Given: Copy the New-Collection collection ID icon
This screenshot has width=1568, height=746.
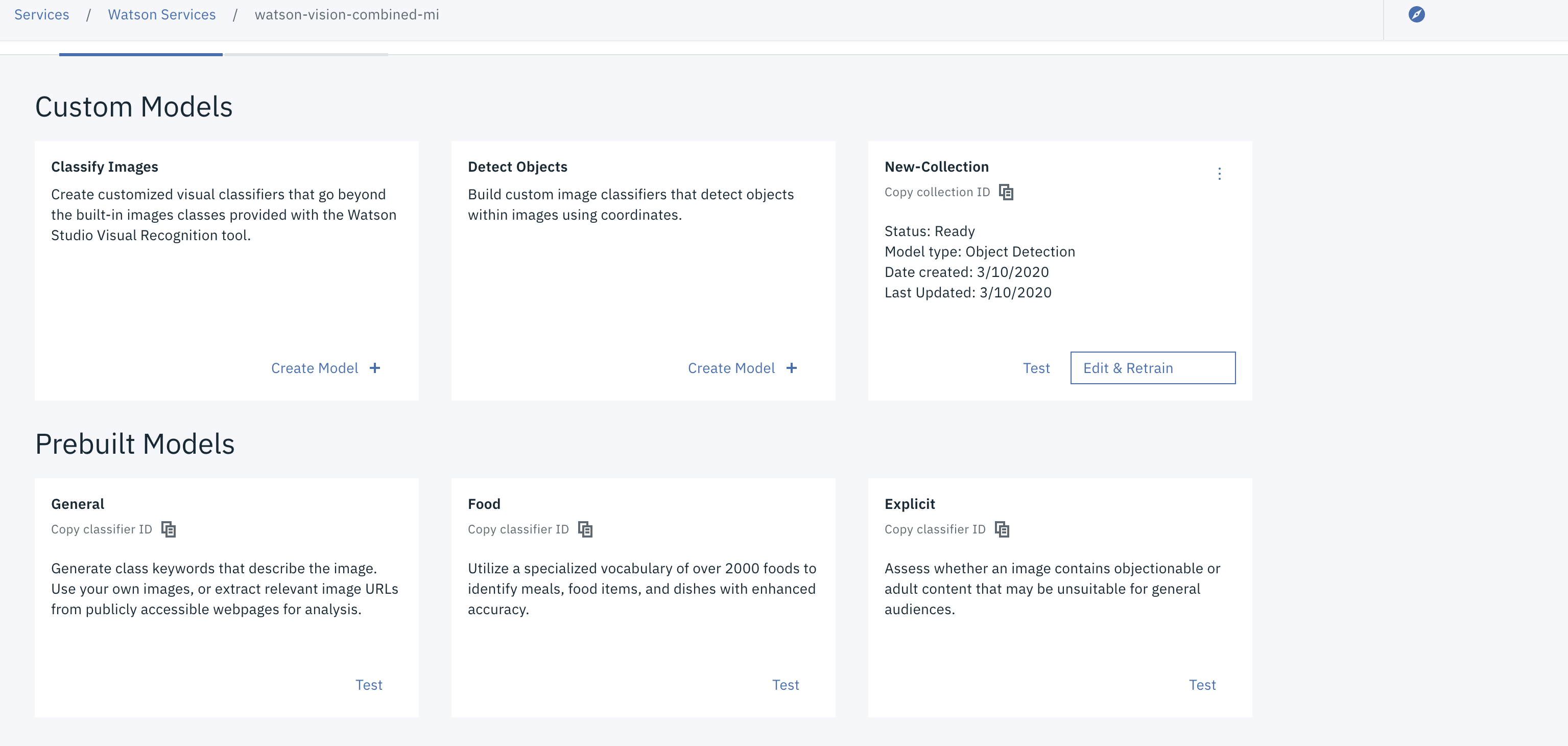Looking at the screenshot, I should (1006, 193).
